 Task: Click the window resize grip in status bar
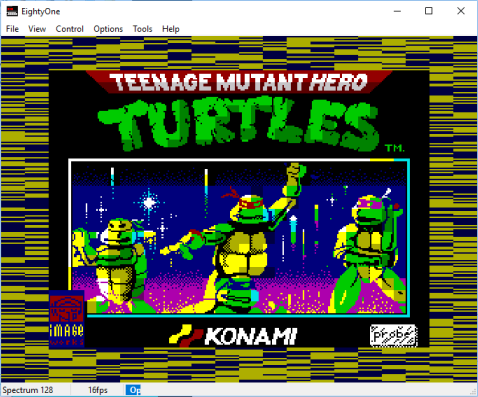tap(473, 392)
